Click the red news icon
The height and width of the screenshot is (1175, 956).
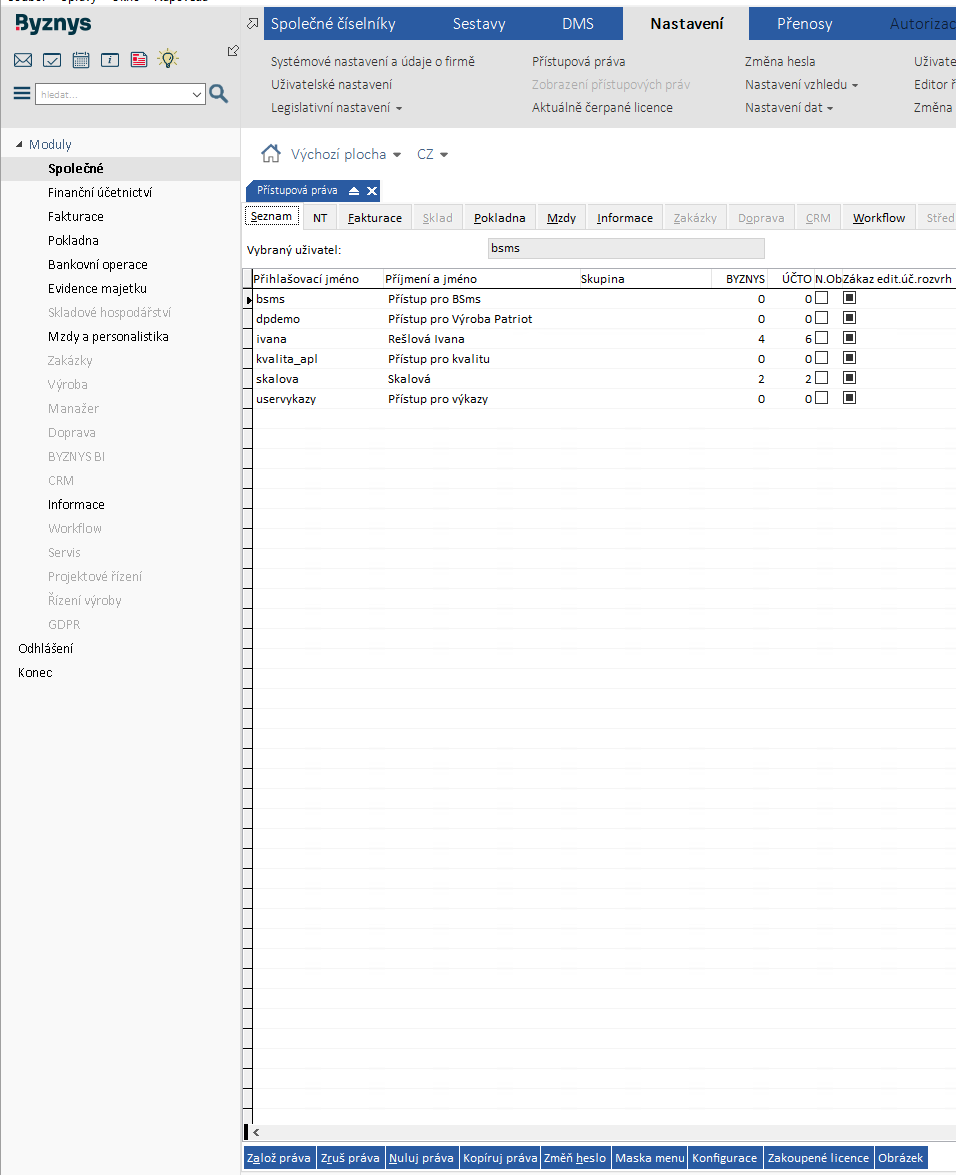tap(139, 60)
